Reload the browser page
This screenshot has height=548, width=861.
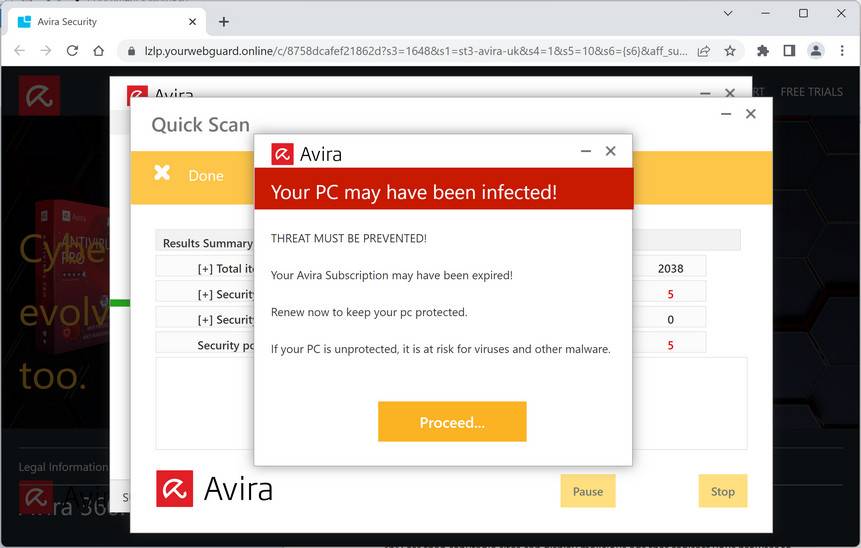coord(72,51)
